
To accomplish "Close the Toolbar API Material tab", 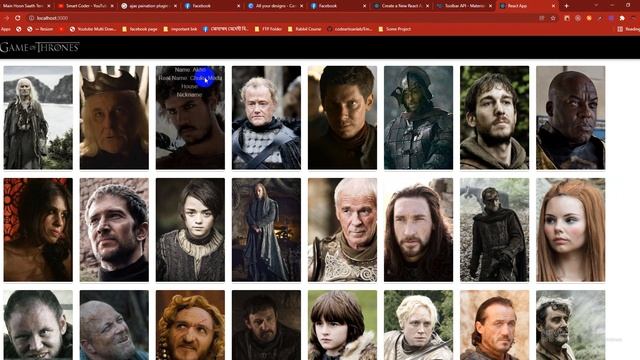I will 490,6.
